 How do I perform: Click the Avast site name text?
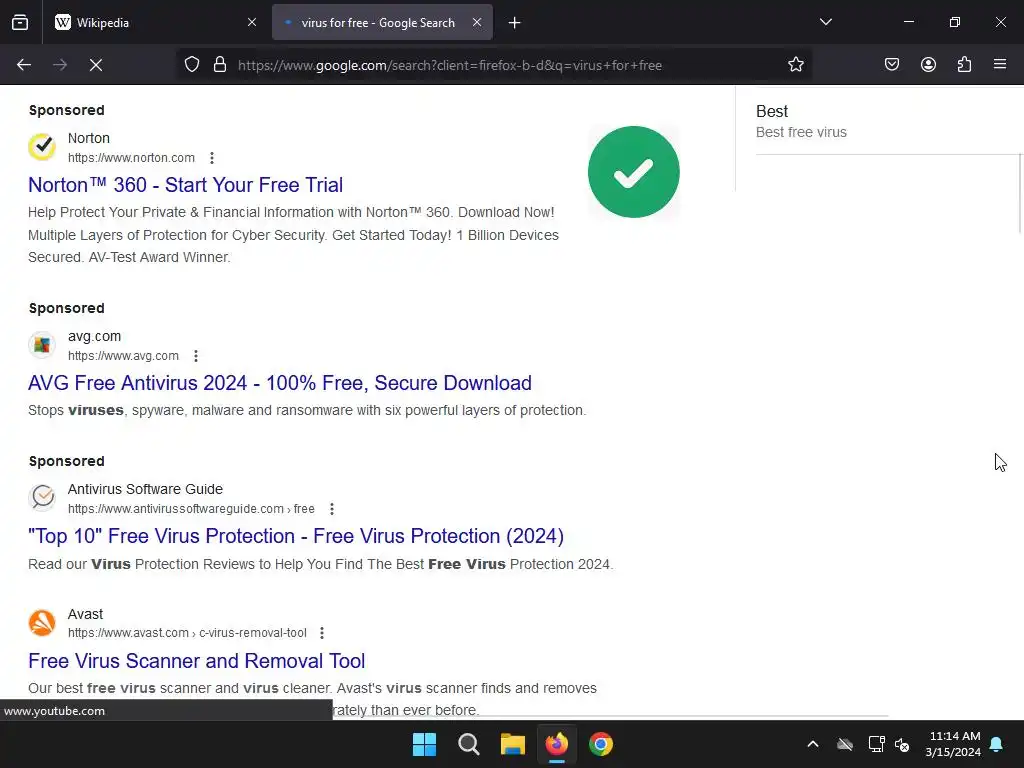click(x=86, y=615)
